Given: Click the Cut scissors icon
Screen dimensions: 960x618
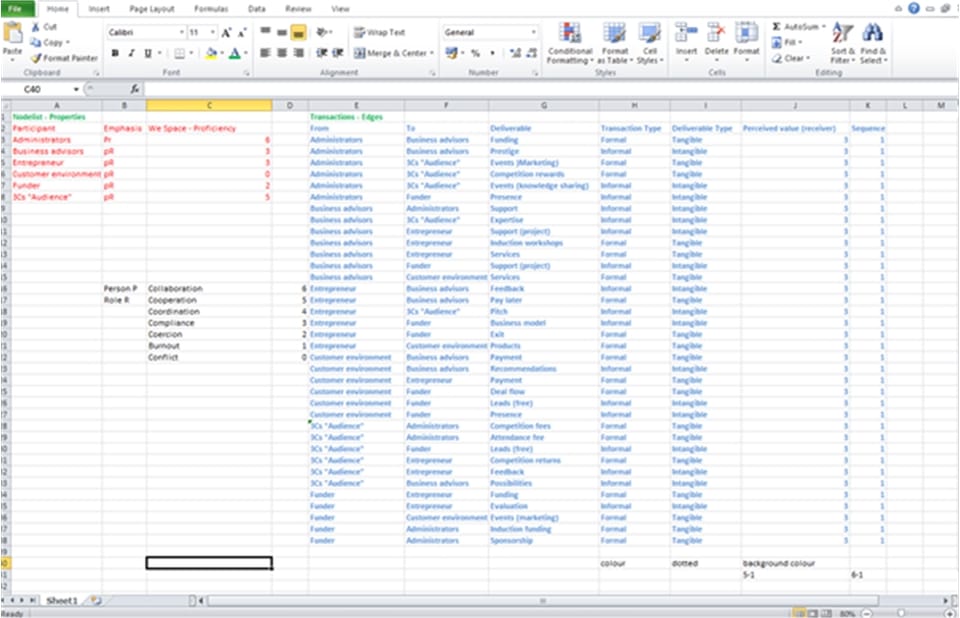Looking at the screenshot, I should pos(36,27).
